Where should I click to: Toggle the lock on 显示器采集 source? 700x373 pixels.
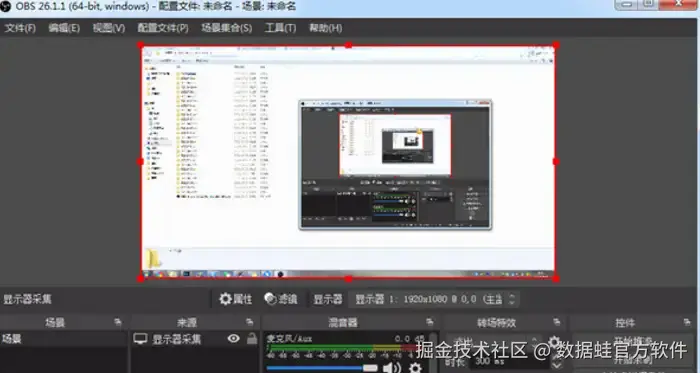coord(252,339)
